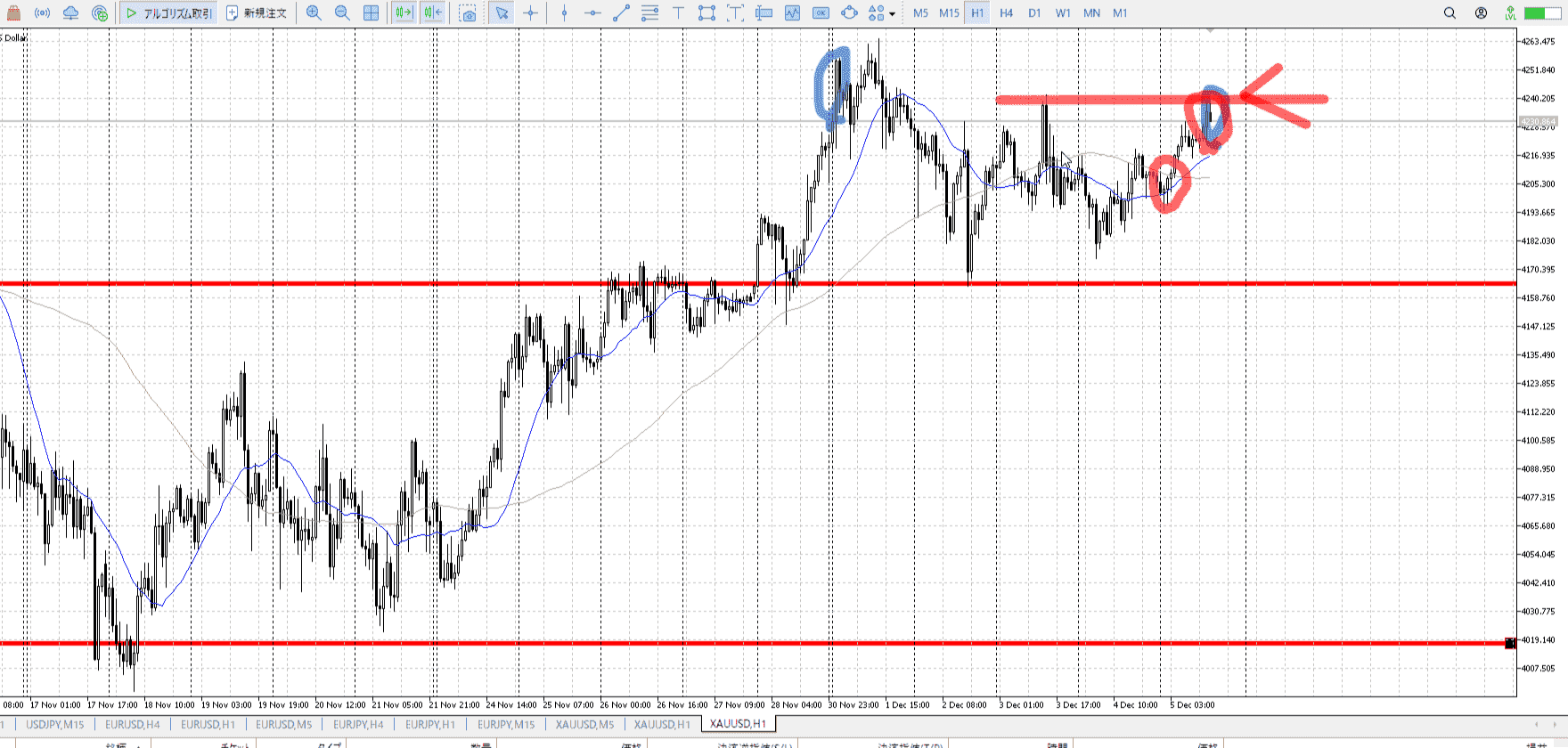This screenshot has height=748, width=1568.
Task: Select the crosshair cursor tool
Action: 531,13
